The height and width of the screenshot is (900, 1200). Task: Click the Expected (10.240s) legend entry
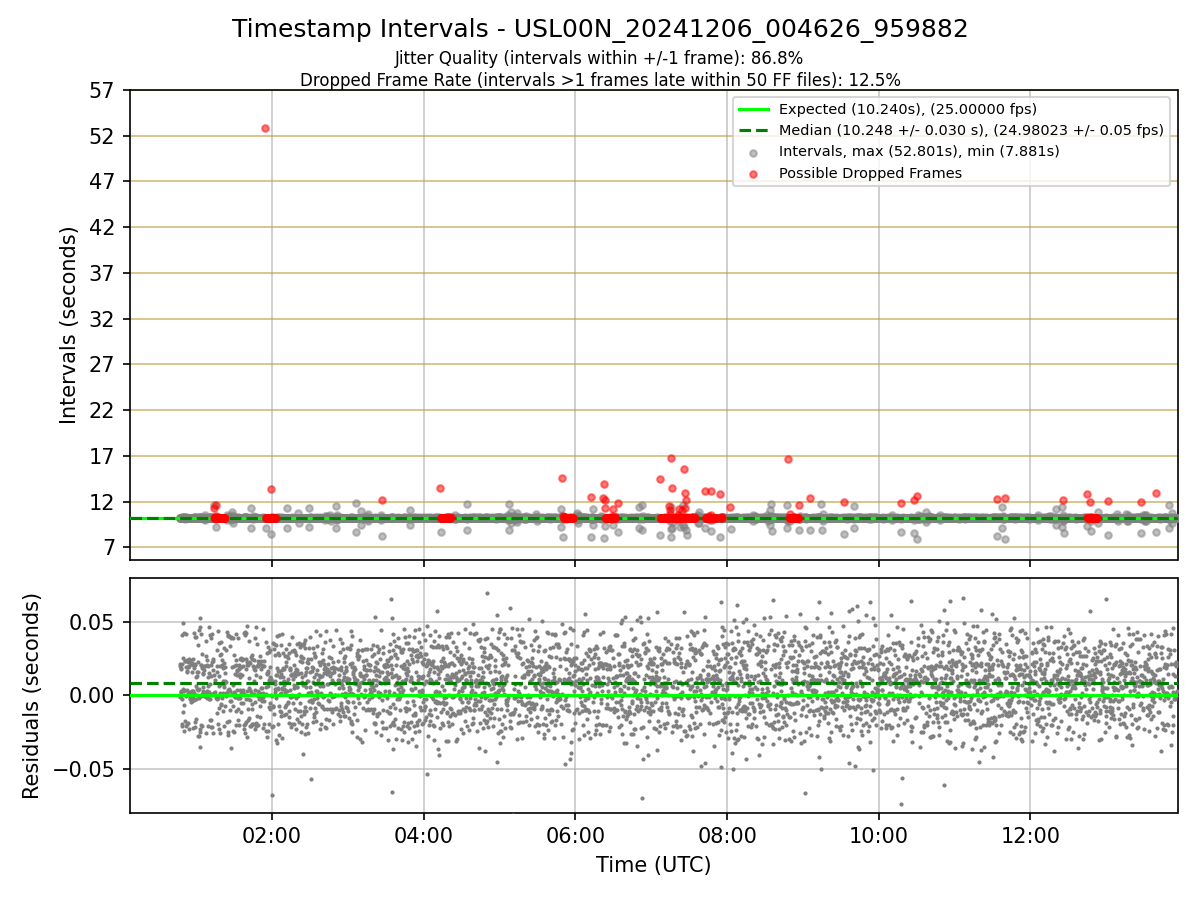[x=907, y=110]
